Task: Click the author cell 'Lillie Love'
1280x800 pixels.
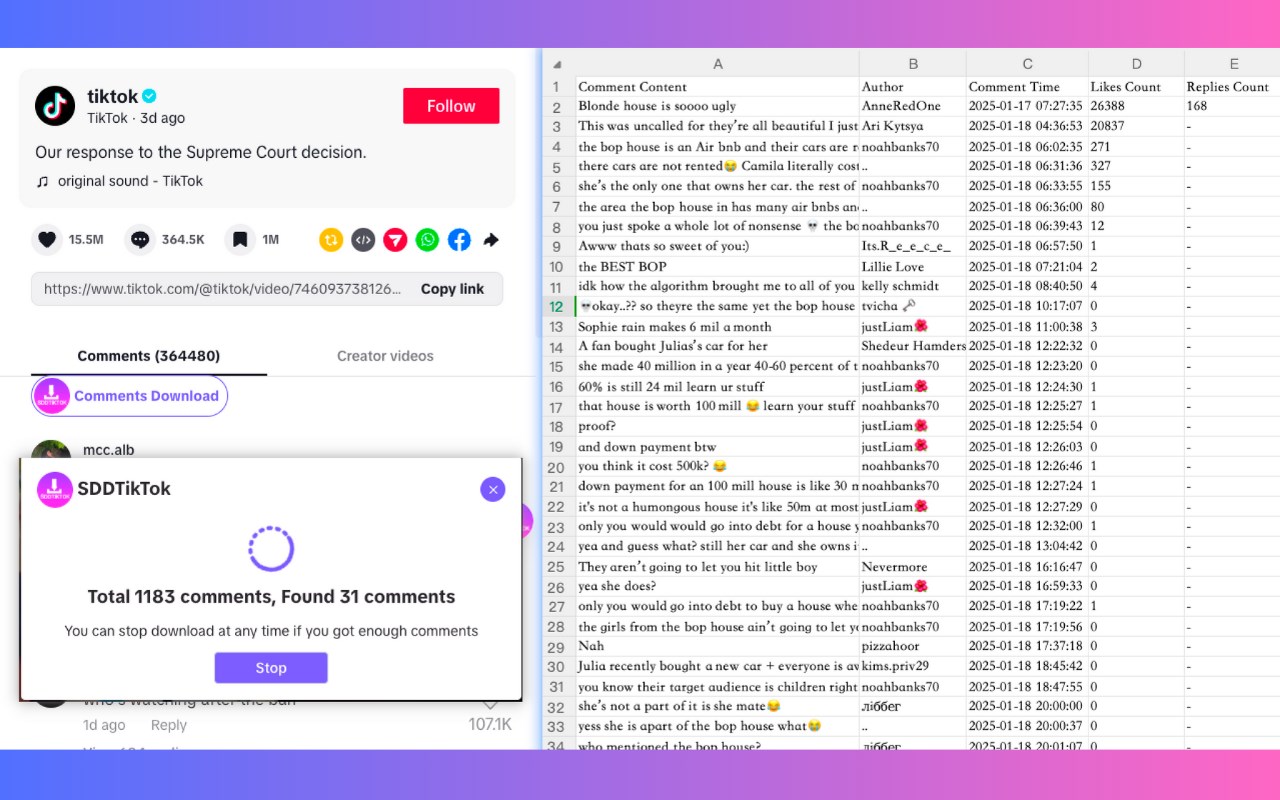Action: pos(913,266)
